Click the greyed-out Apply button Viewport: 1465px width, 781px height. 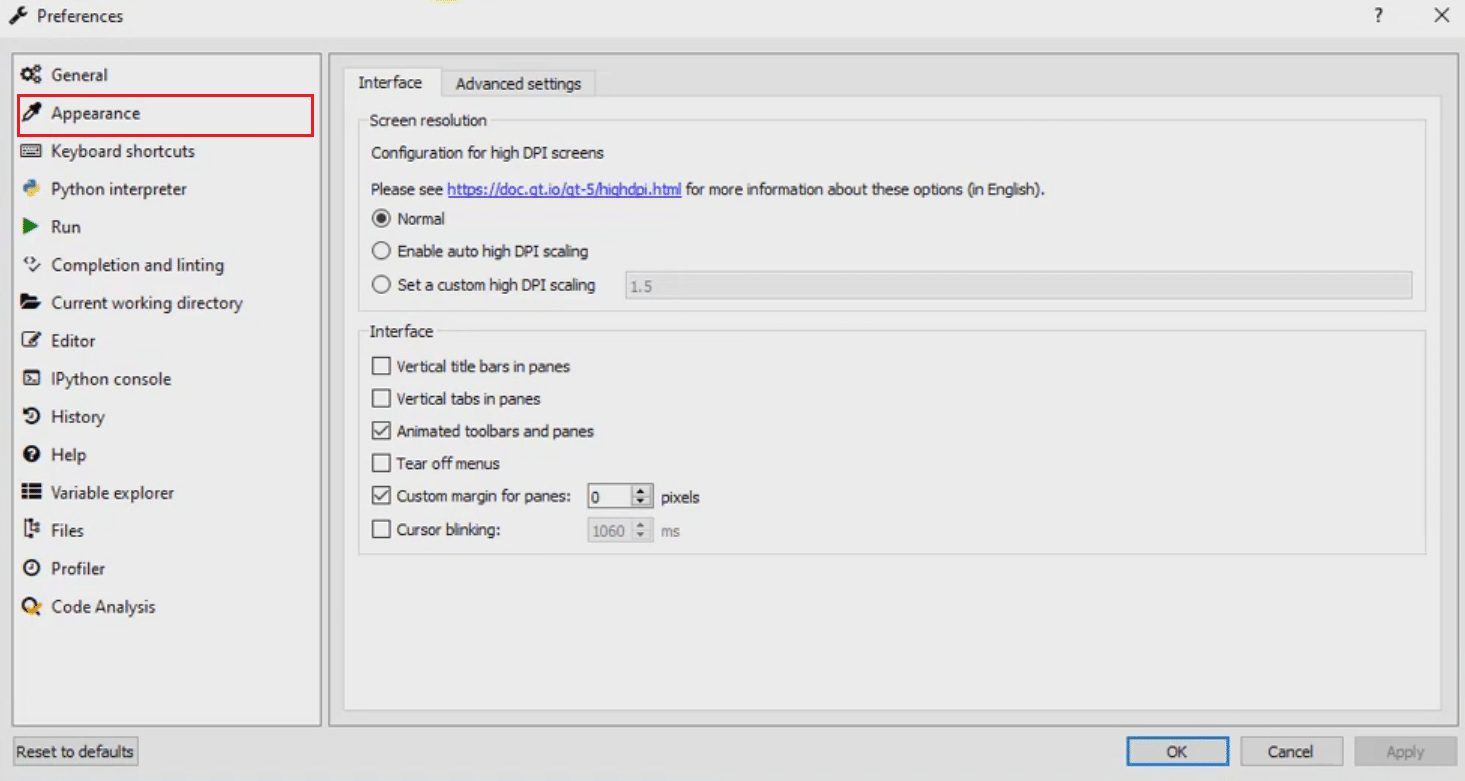point(1405,752)
